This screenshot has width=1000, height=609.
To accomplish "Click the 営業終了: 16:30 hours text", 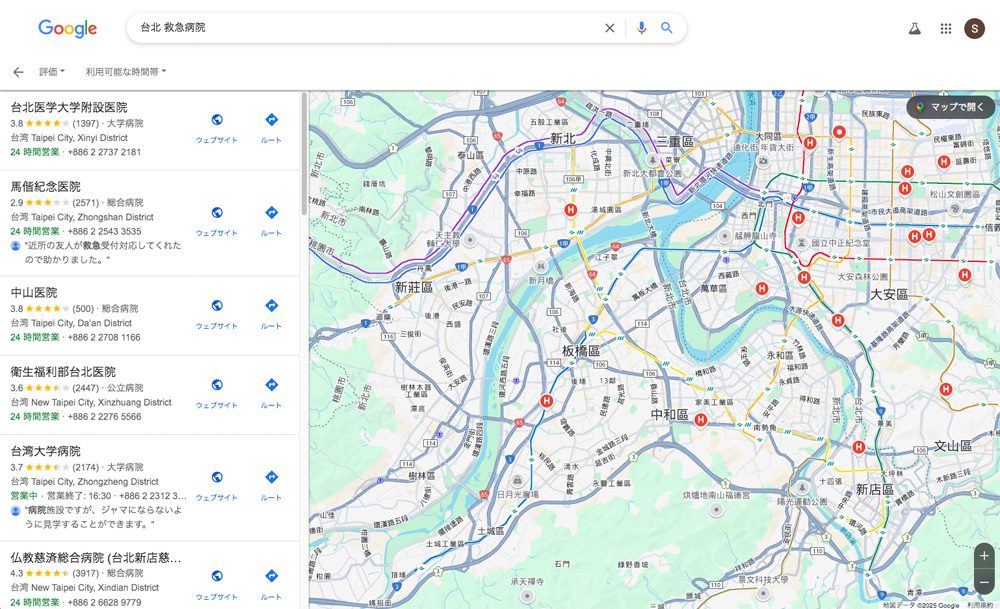I will tap(79, 495).
